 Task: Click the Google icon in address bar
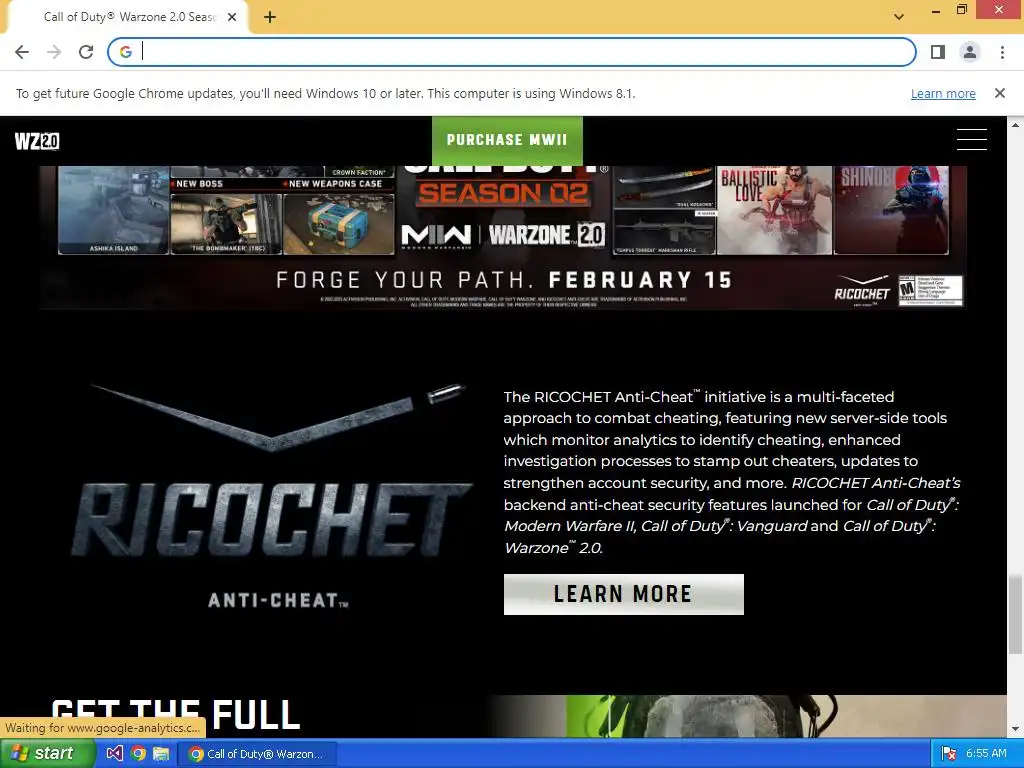click(126, 52)
